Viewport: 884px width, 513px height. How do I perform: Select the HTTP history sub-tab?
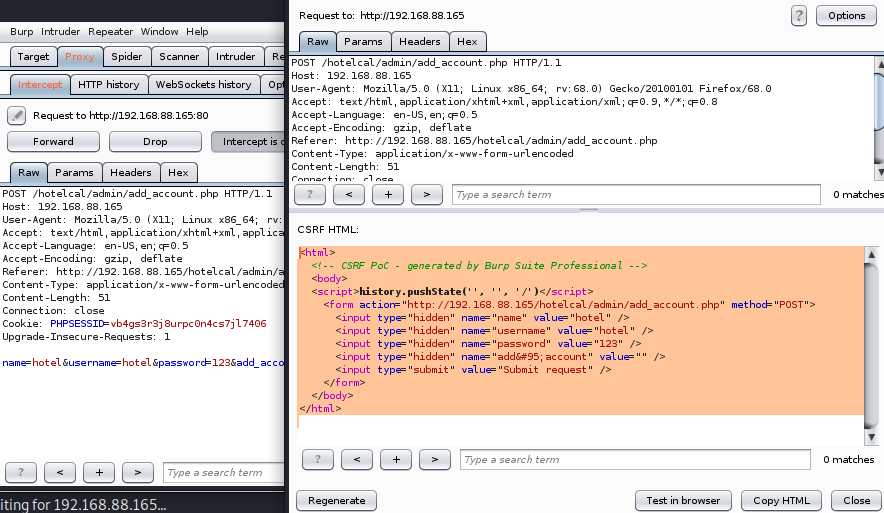click(x=109, y=85)
